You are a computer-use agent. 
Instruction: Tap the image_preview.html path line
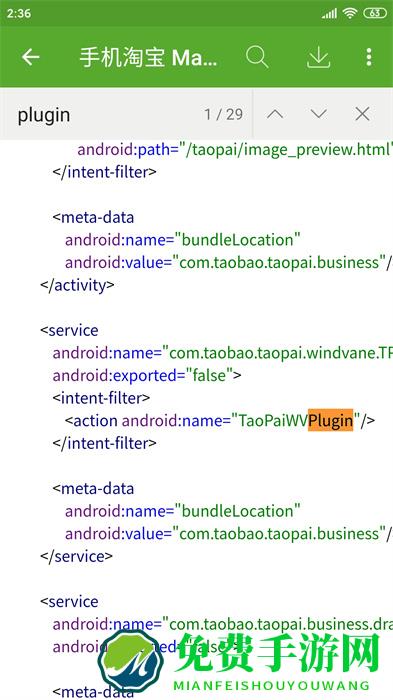point(235,150)
